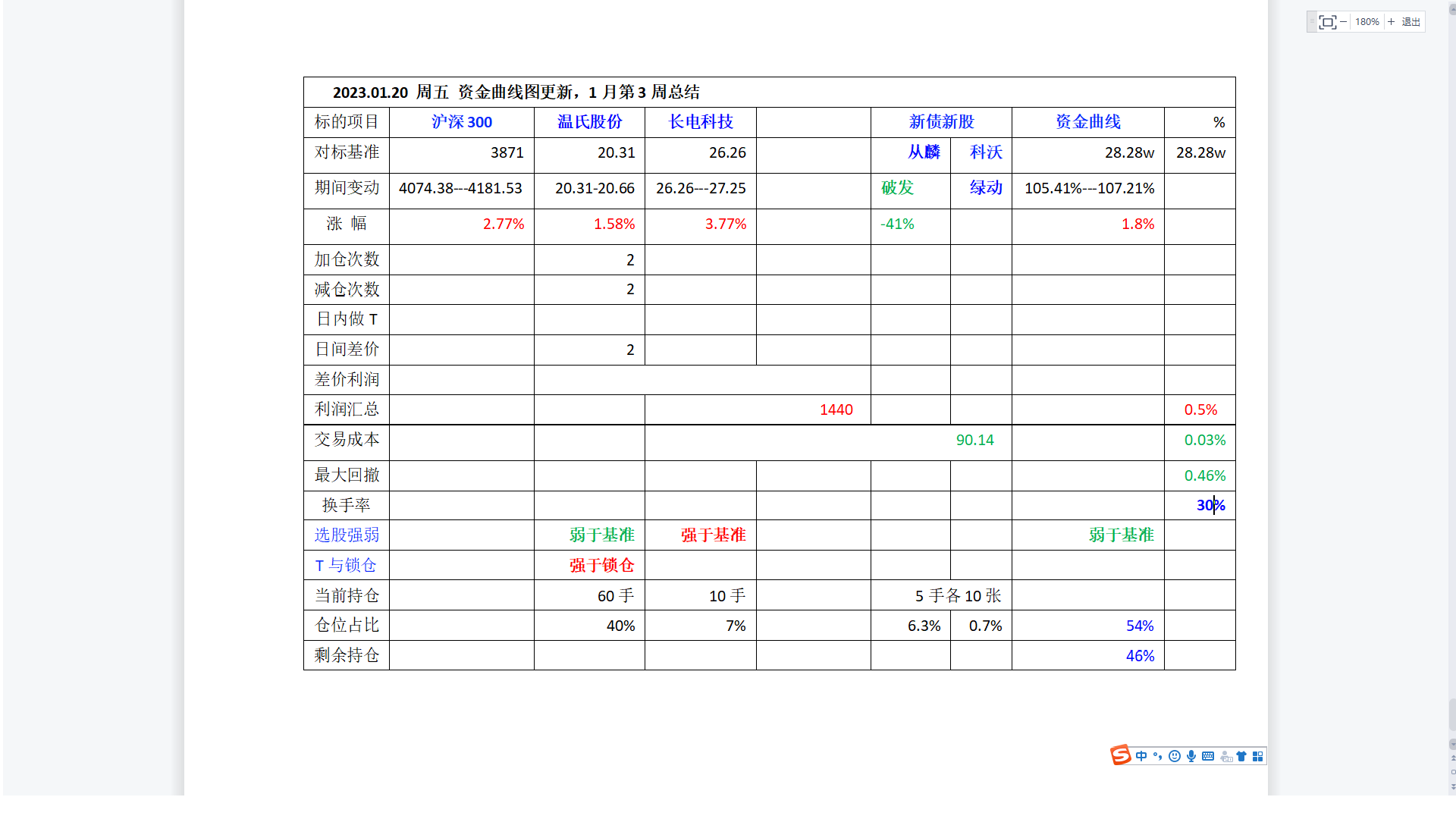Screen dimensions: 1456x819
Task: Click the Sogou account login icon
Action: coord(1225,756)
